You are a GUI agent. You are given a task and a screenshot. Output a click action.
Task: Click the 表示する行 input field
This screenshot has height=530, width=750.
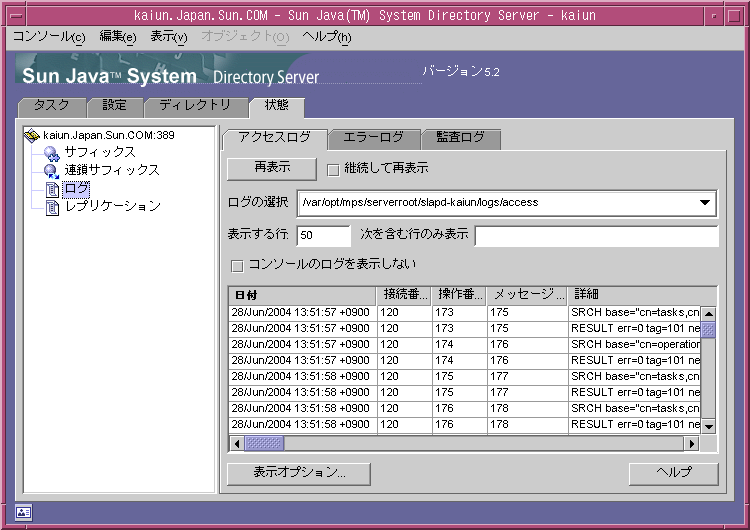point(323,235)
